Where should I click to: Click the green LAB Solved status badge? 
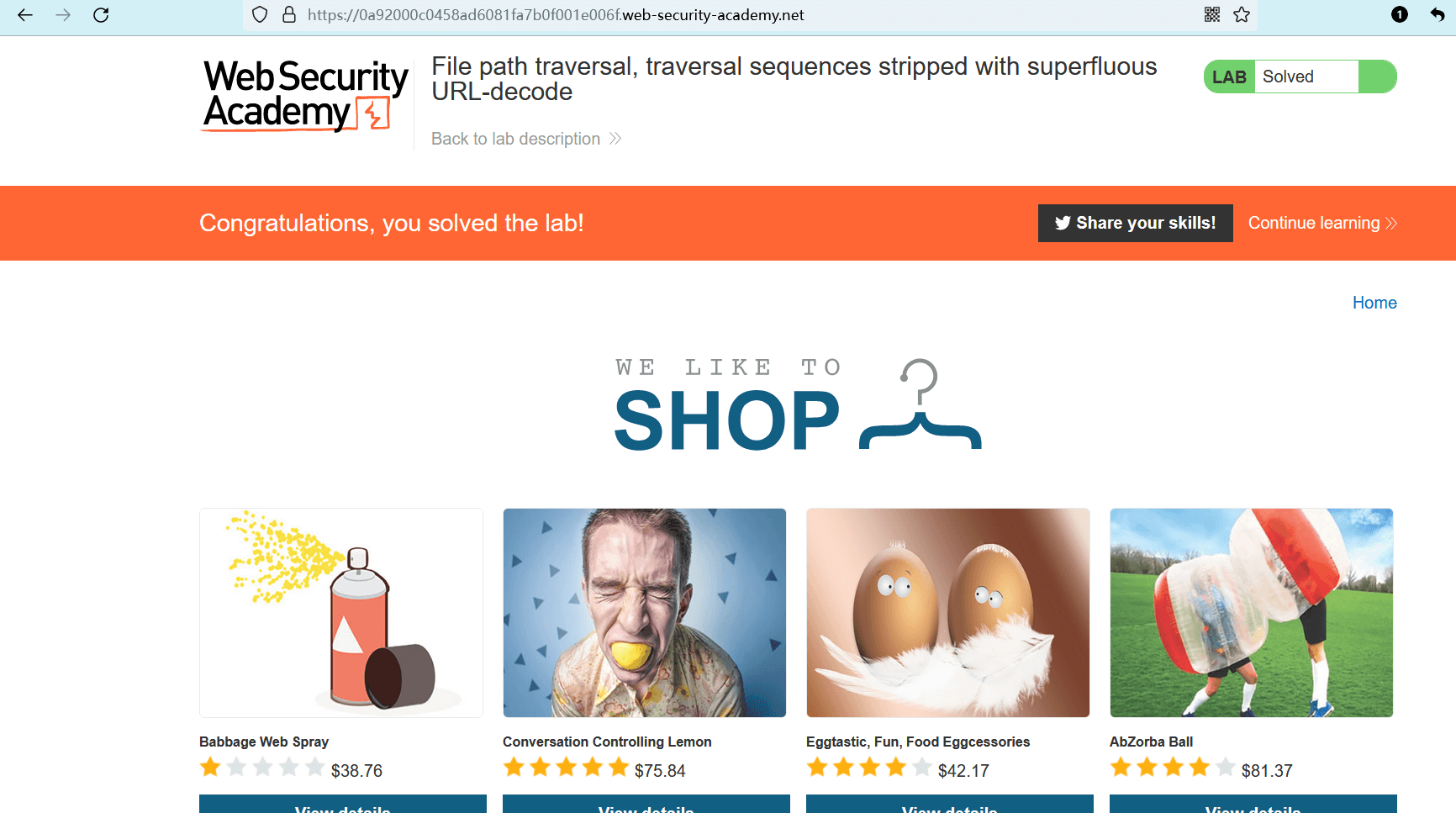(x=1300, y=77)
